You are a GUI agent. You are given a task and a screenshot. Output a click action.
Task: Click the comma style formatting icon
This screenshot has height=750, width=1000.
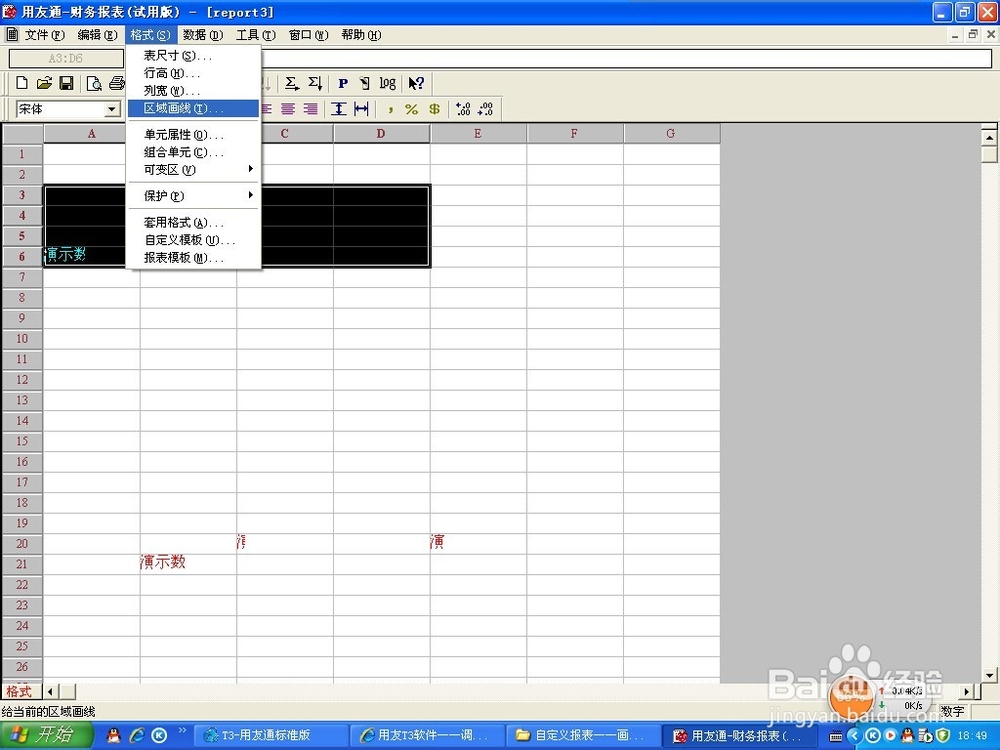click(x=391, y=108)
